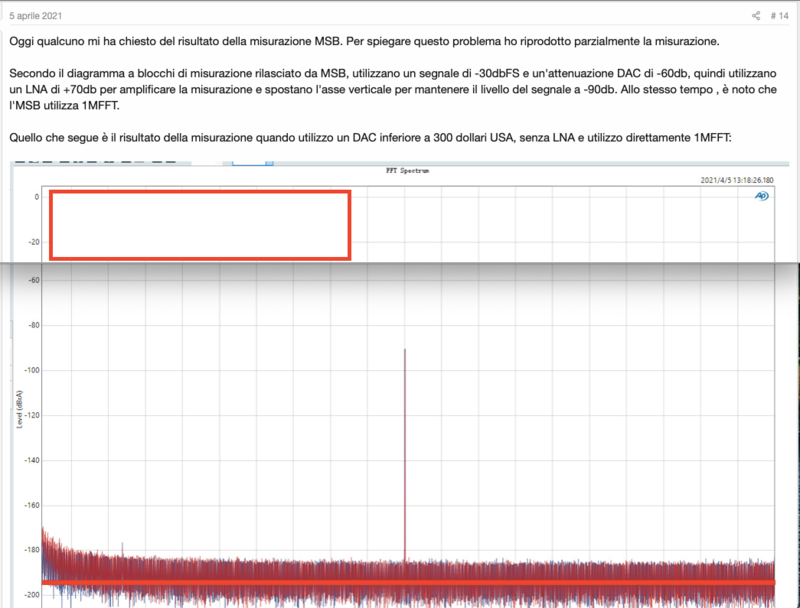This screenshot has height=608, width=800.
Task: Open permalink for post #14
Action: [780, 15]
